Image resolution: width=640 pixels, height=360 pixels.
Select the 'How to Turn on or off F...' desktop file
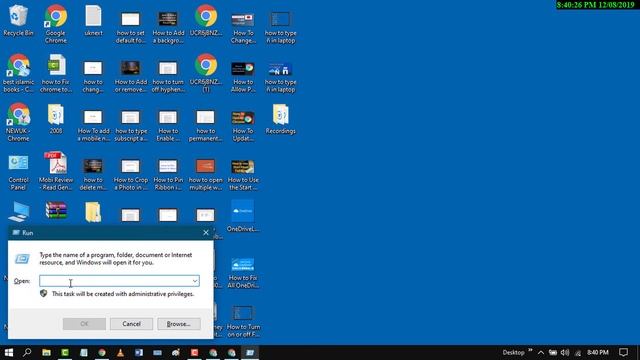pos(243,322)
